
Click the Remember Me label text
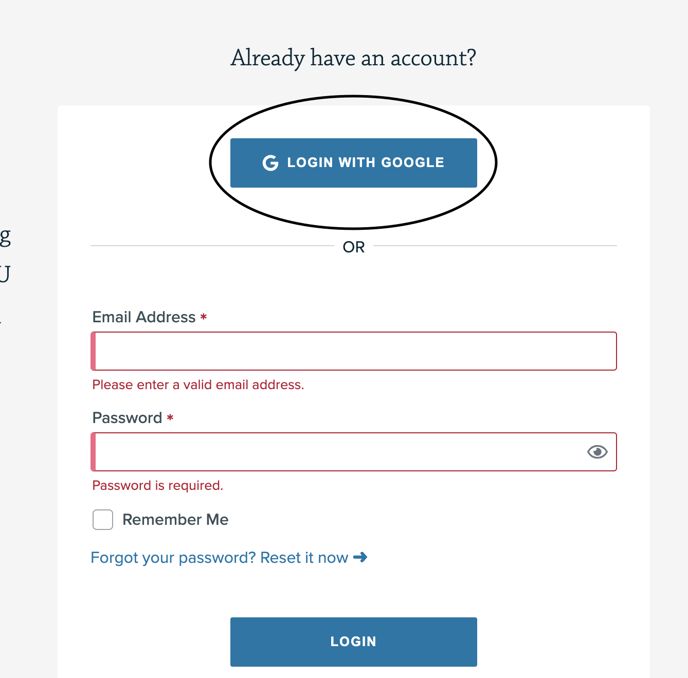point(175,520)
